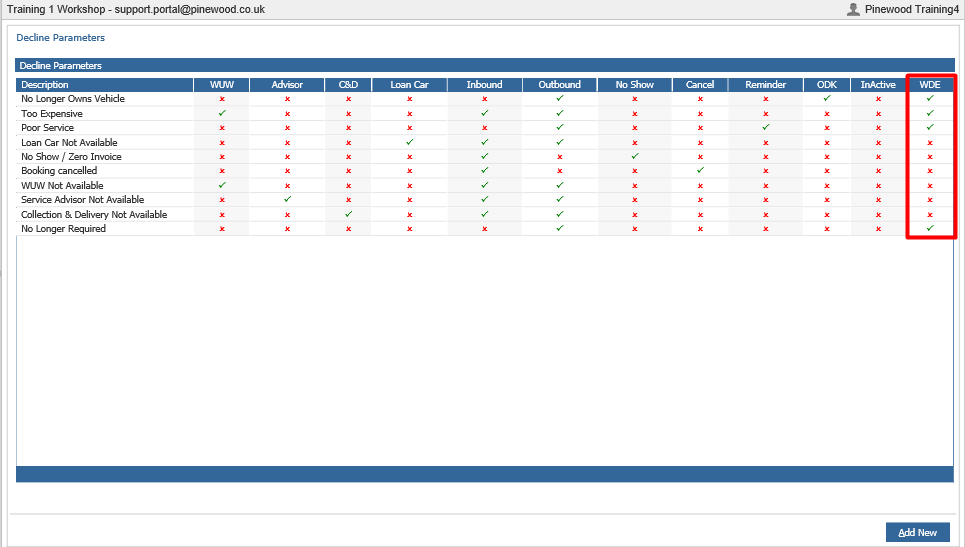The height and width of the screenshot is (547, 965).
Task: Click Outbound tick for WUW Not Available
Action: pos(559,185)
